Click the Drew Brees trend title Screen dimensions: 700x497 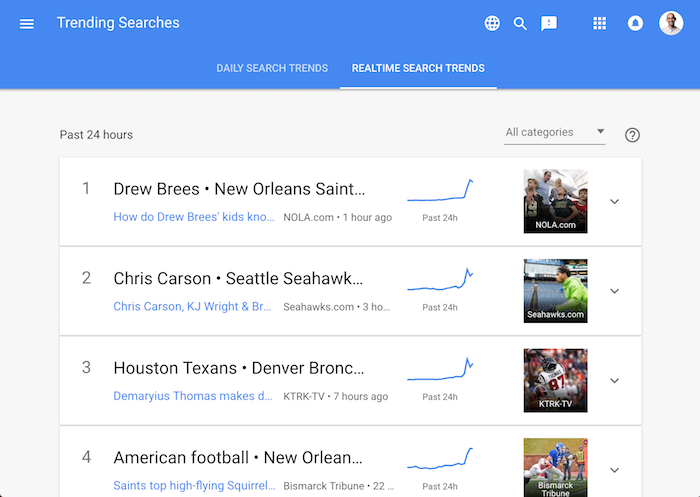point(239,189)
